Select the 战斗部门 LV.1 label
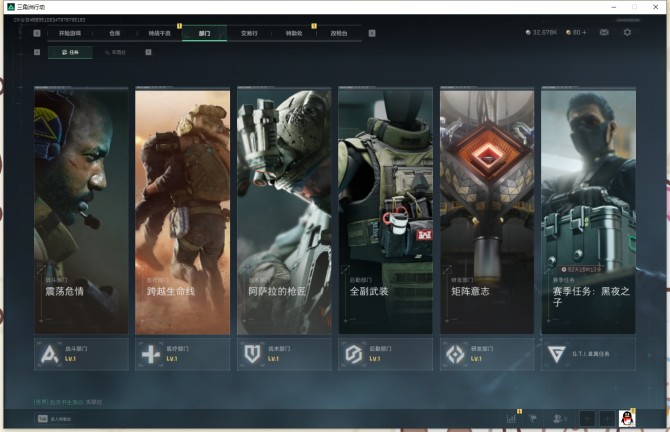This screenshot has height=432, width=670. coord(71,359)
